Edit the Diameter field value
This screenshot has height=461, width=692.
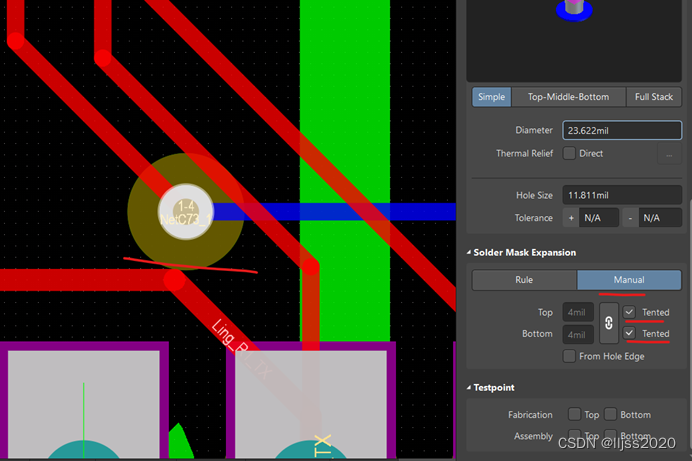pos(622,131)
